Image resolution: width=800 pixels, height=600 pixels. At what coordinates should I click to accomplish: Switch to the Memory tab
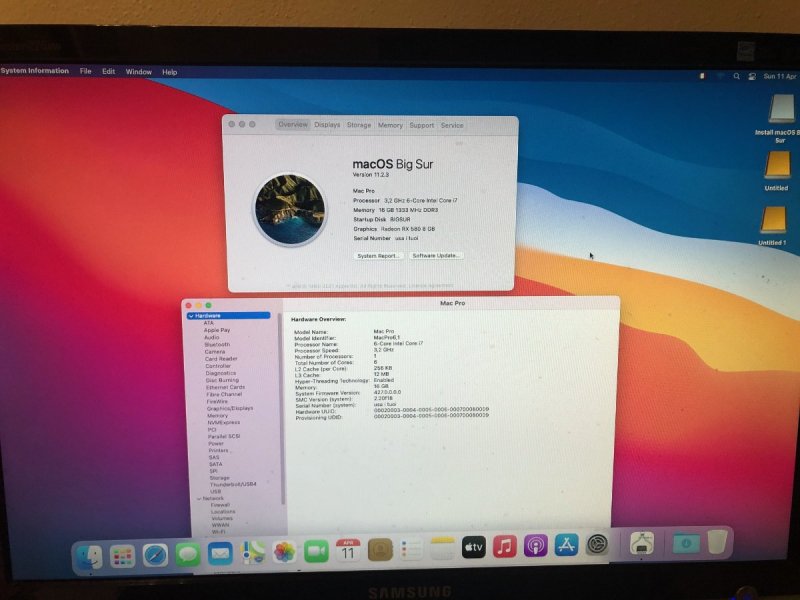pos(390,125)
